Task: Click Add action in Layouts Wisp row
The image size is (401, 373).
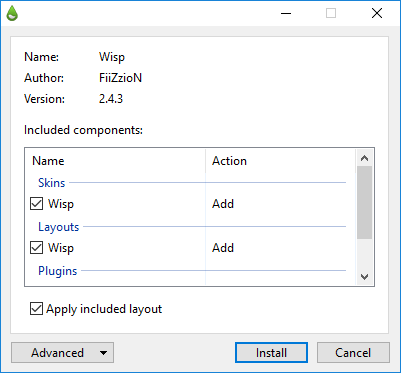Action: (x=223, y=248)
